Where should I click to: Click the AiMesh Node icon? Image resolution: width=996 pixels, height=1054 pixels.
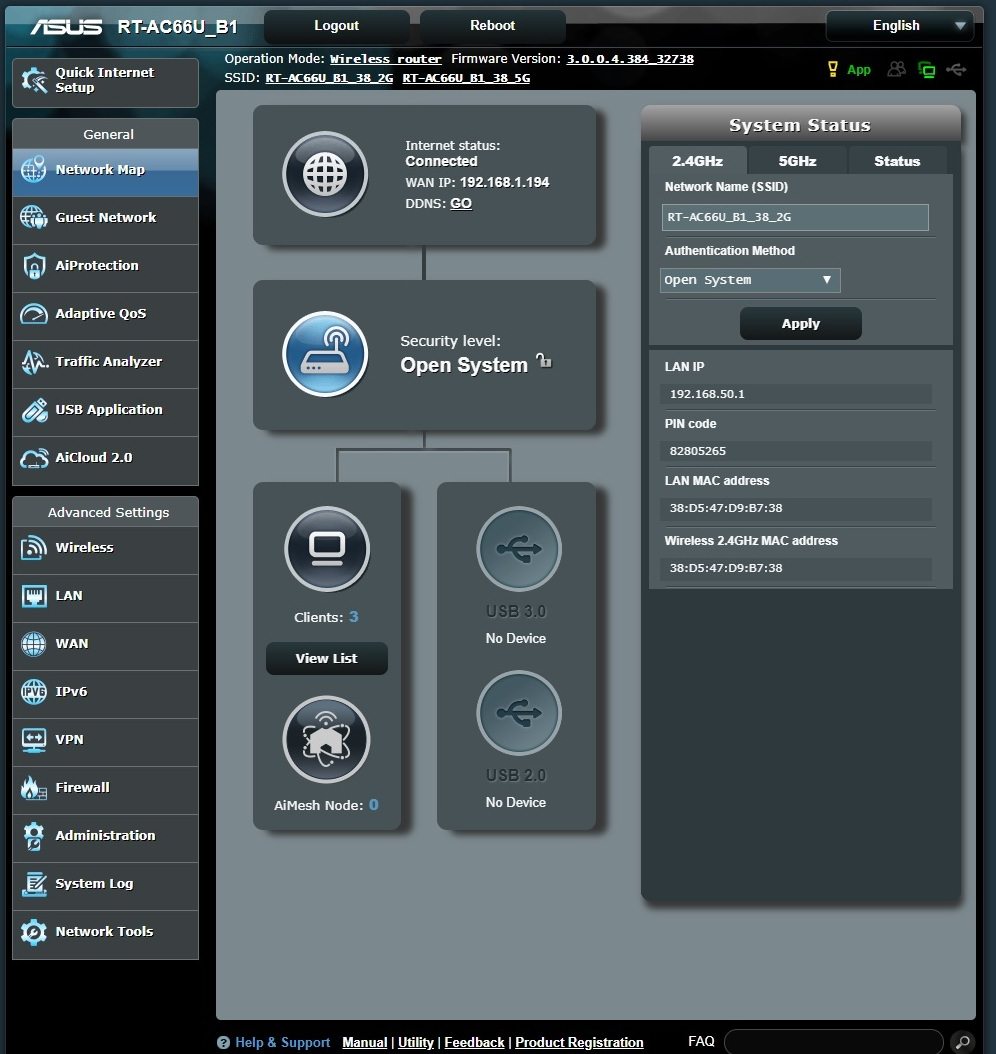tap(326, 739)
